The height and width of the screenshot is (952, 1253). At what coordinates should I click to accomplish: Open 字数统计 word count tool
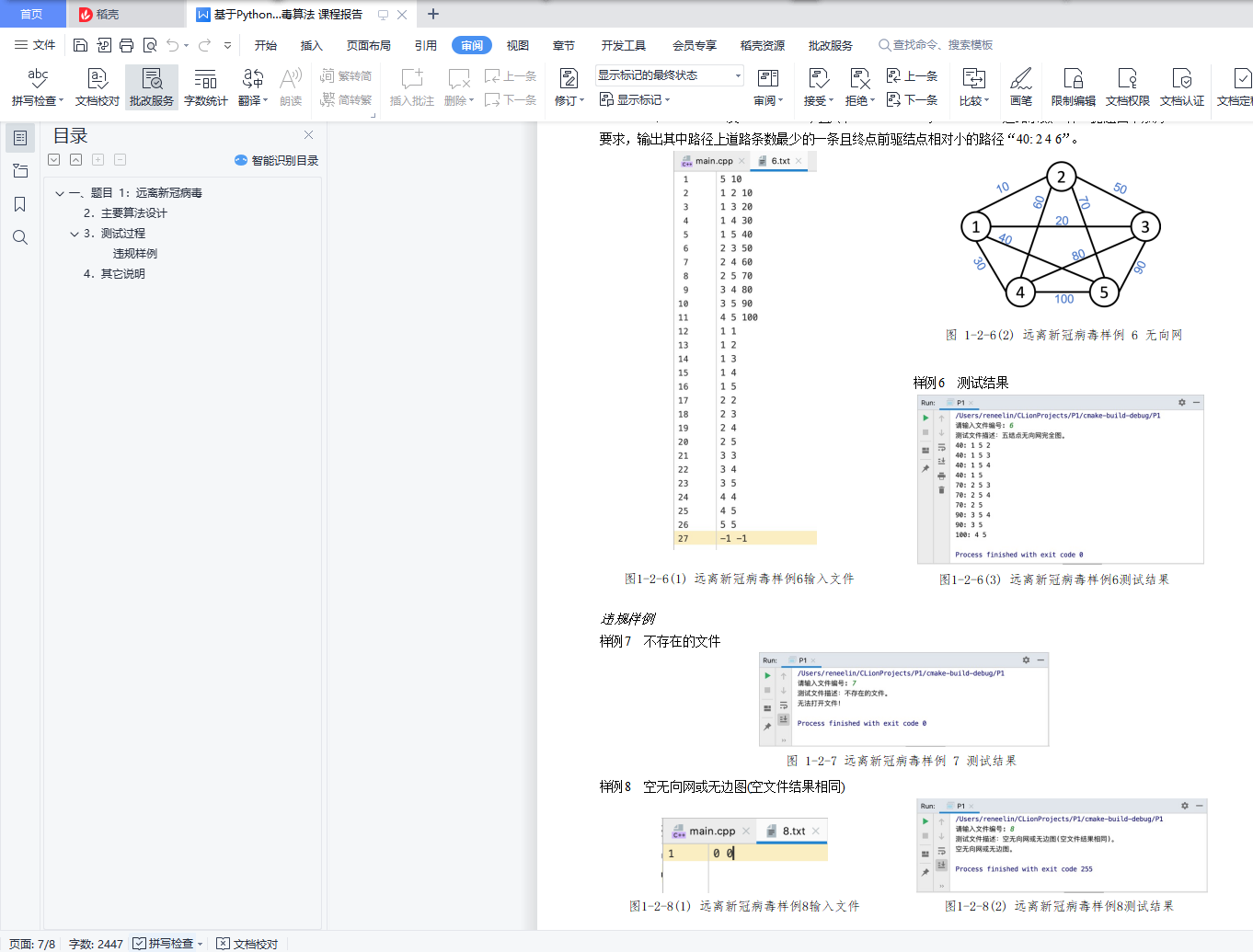pos(206,87)
